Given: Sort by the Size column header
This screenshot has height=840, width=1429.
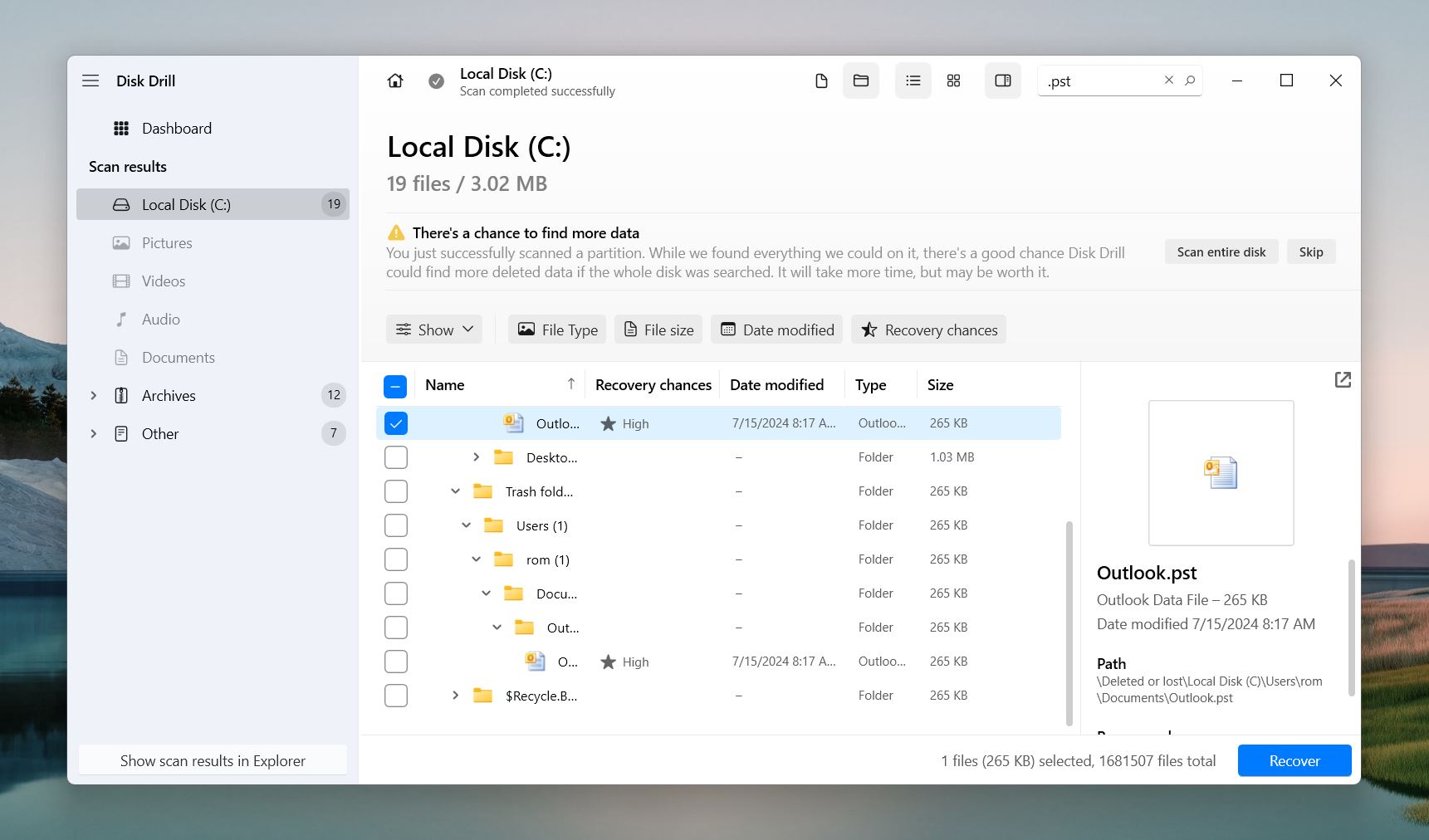Looking at the screenshot, I should (940, 385).
